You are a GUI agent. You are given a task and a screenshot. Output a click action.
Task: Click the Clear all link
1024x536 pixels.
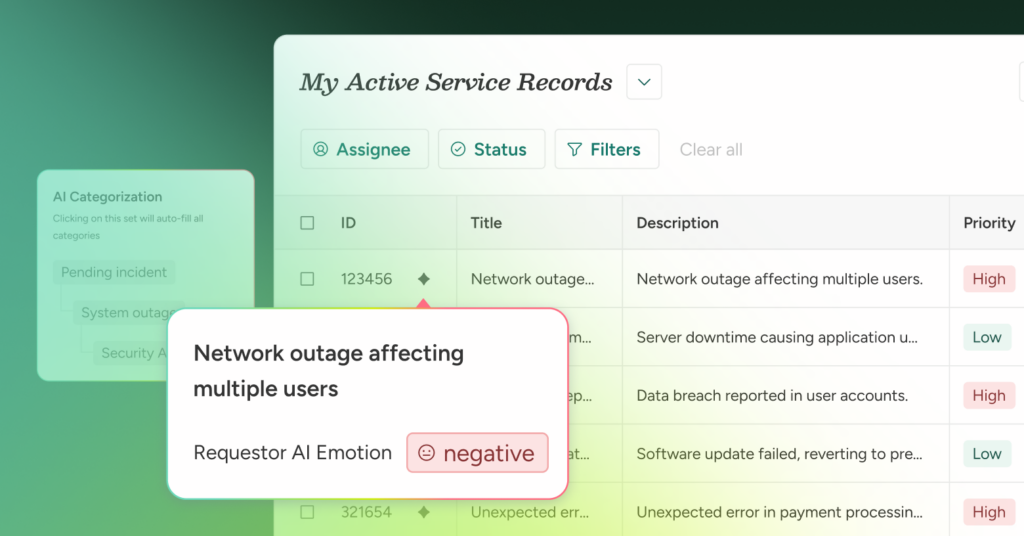(711, 149)
